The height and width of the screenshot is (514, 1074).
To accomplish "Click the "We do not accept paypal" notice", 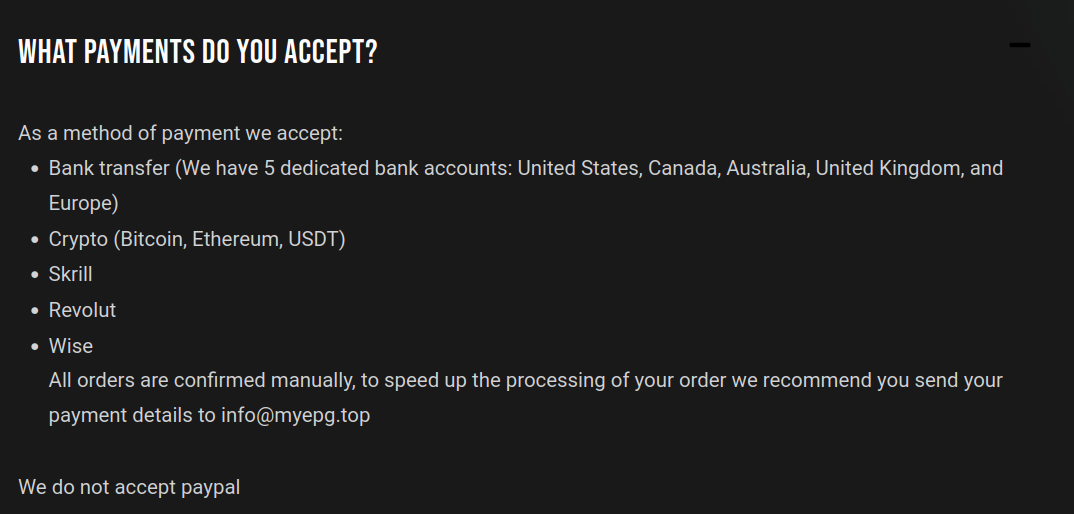I will (129, 488).
